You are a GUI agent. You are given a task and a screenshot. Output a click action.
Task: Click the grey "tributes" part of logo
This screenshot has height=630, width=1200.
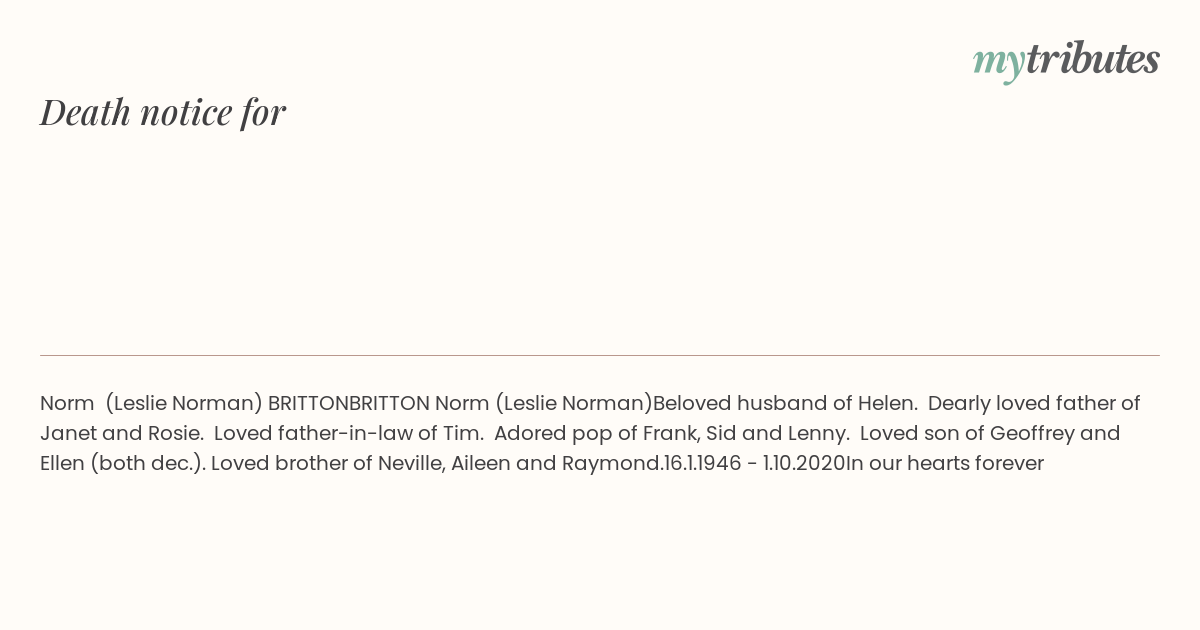click(x=1092, y=59)
